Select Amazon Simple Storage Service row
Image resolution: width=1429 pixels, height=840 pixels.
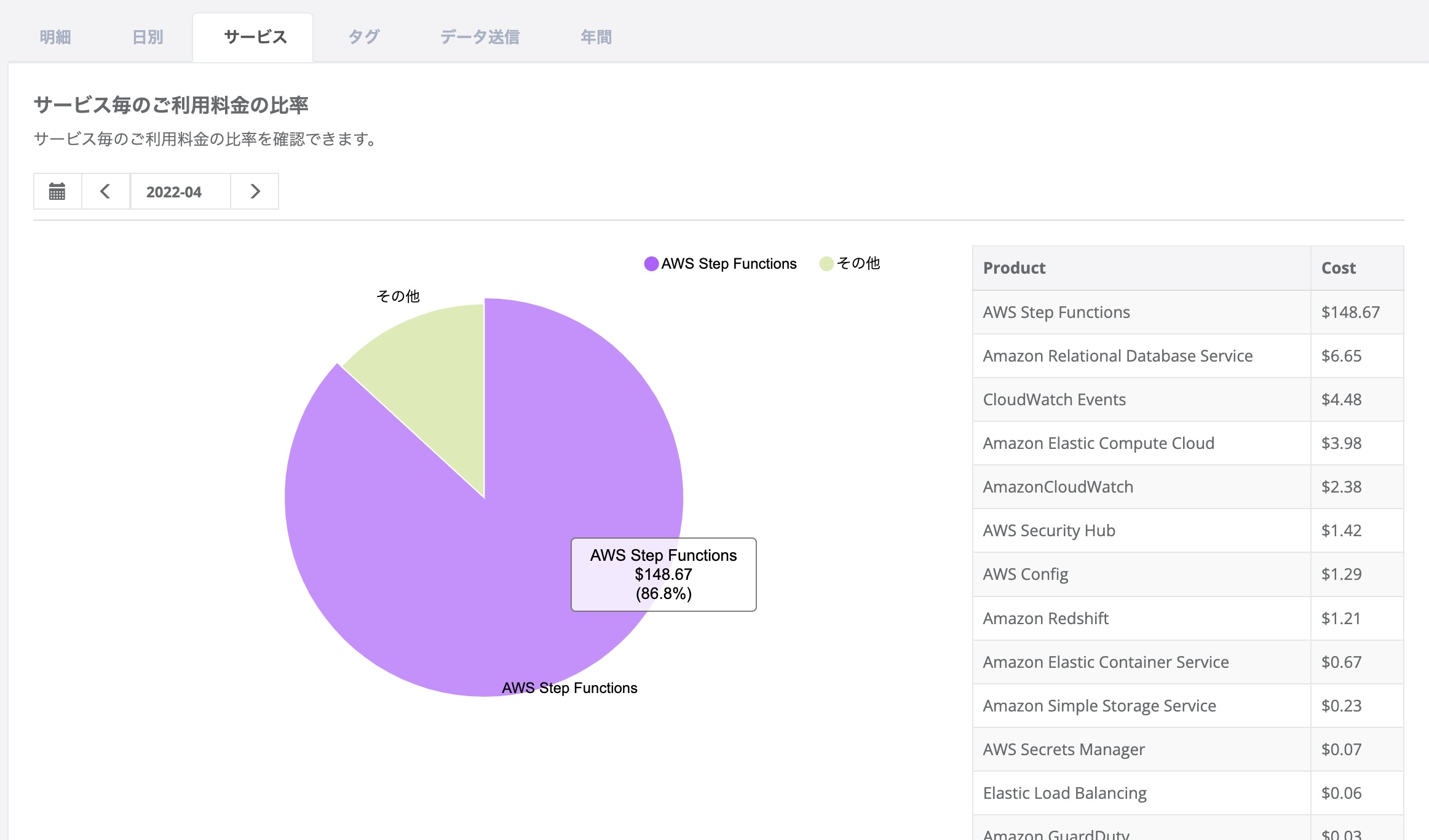(1188, 706)
